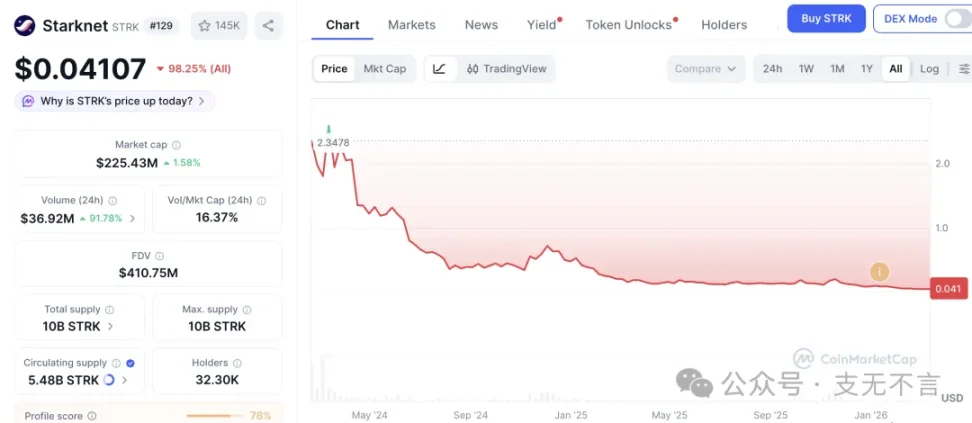972x423 pixels.
Task: Switch chart to Mkt Cap view
Action: (384, 69)
